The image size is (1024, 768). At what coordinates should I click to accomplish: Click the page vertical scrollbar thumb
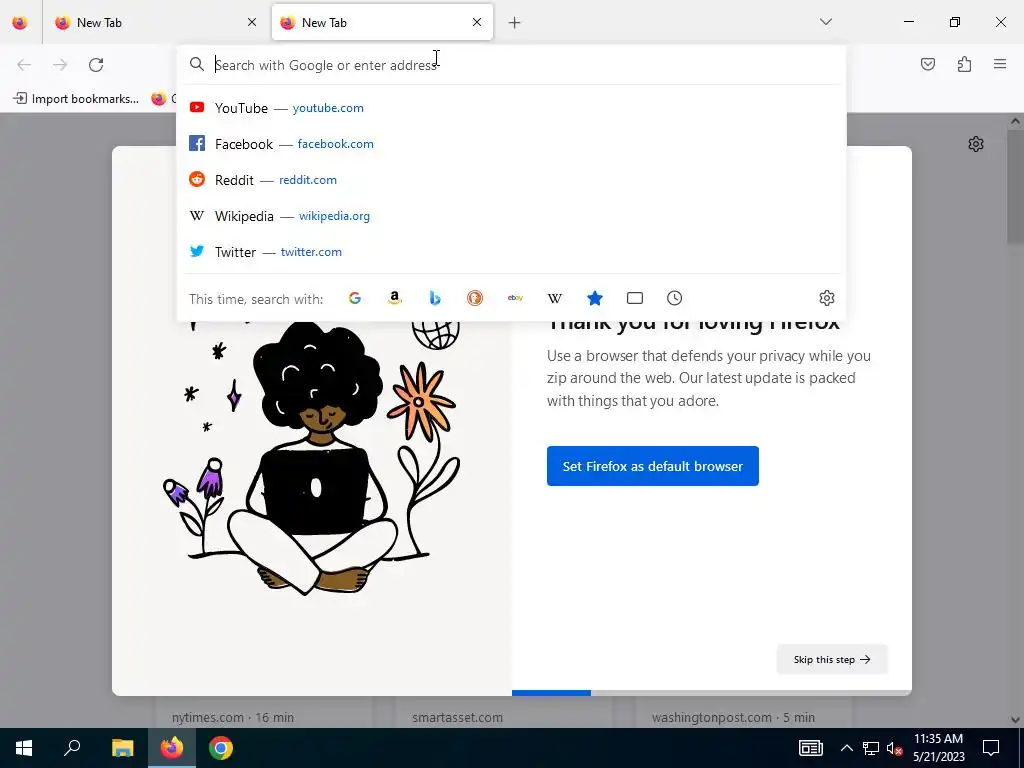tap(1015, 186)
